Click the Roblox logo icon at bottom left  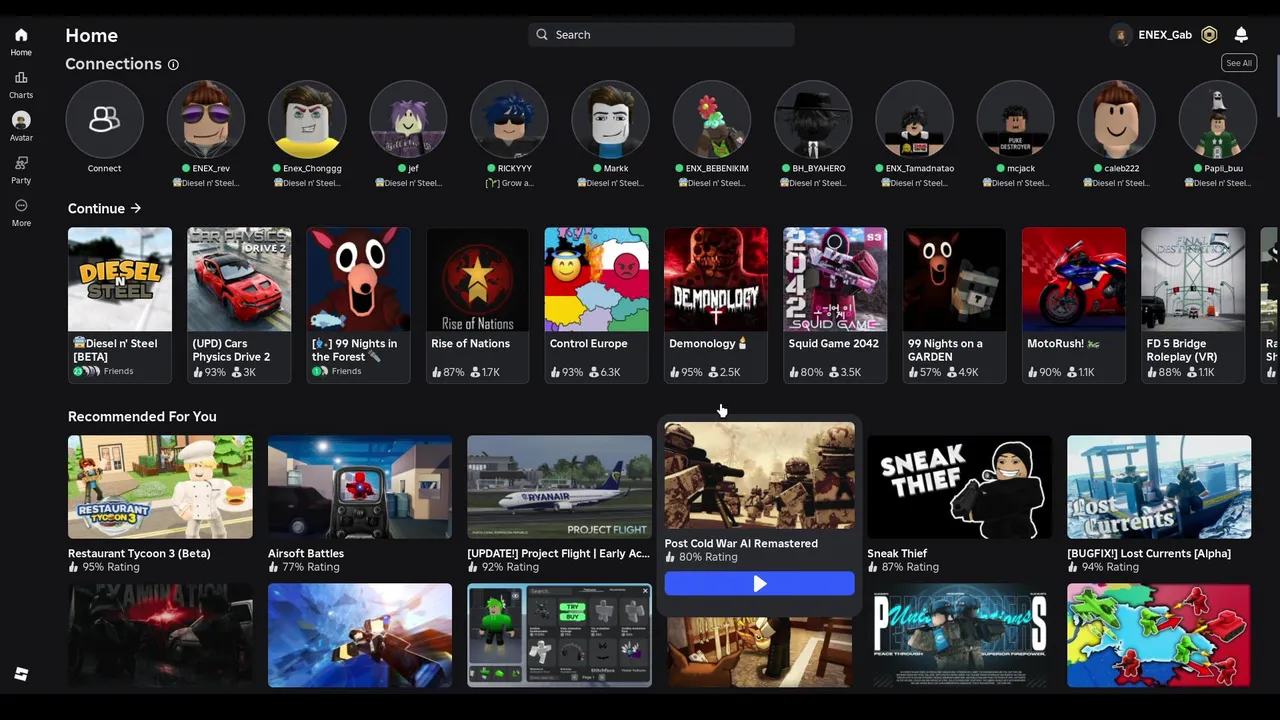click(x=21, y=674)
